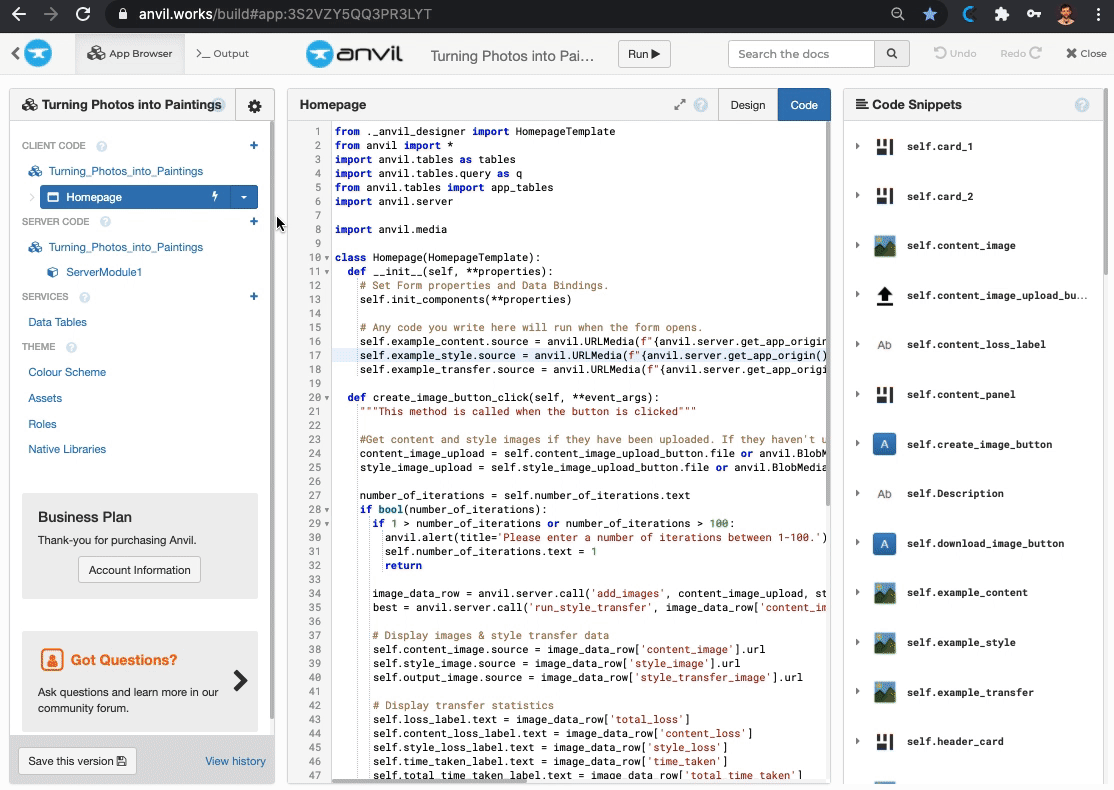Expand the self.example_content snippet
Screen dimensions: 1114x790
coord(857,592)
